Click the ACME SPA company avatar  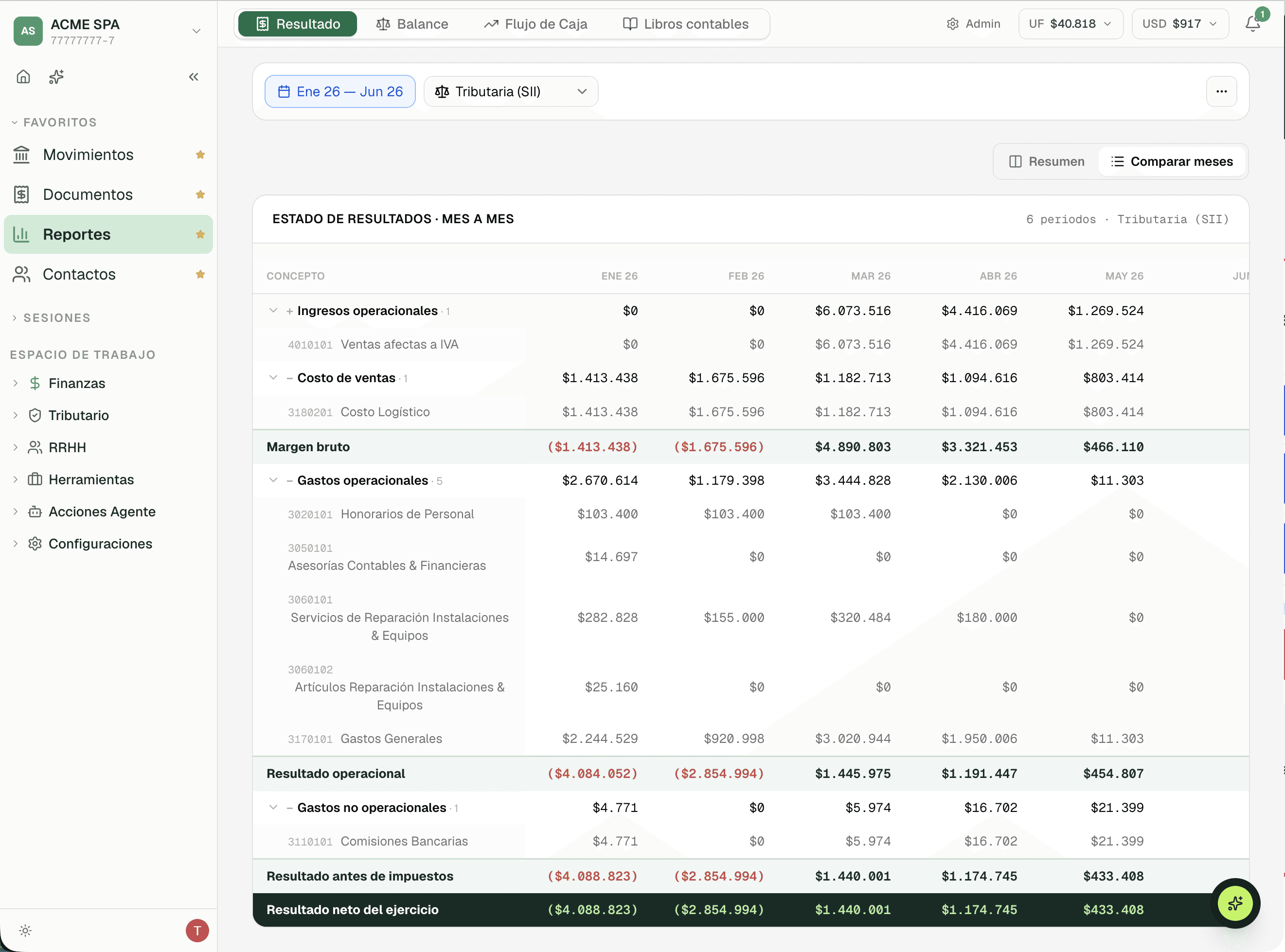pyautogui.click(x=28, y=31)
